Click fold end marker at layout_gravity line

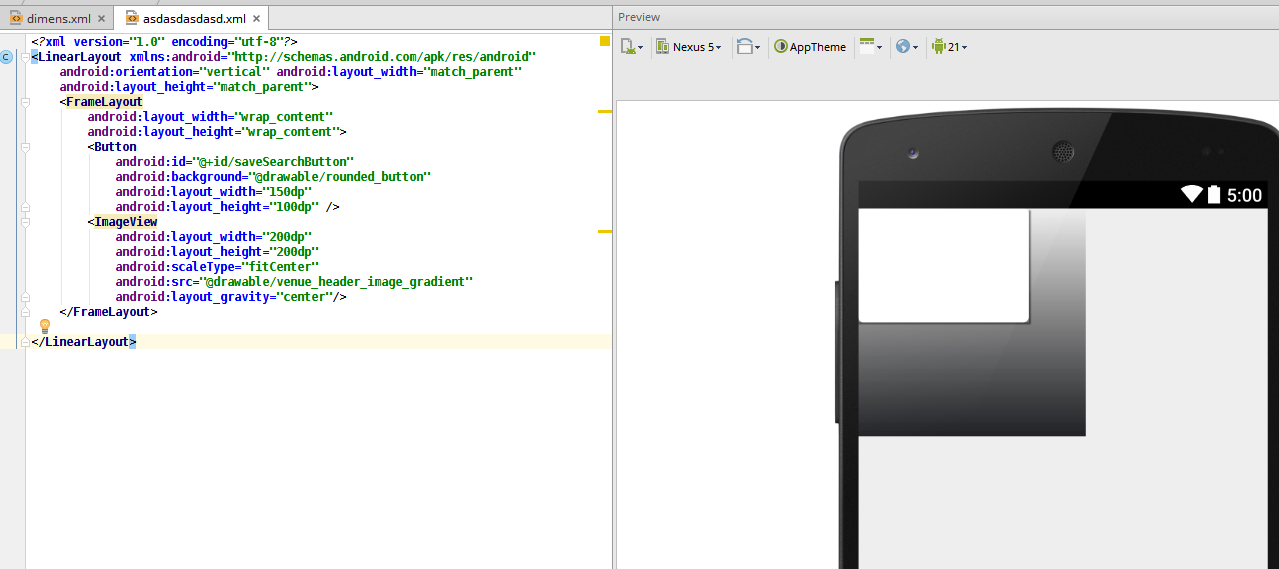click(25, 297)
